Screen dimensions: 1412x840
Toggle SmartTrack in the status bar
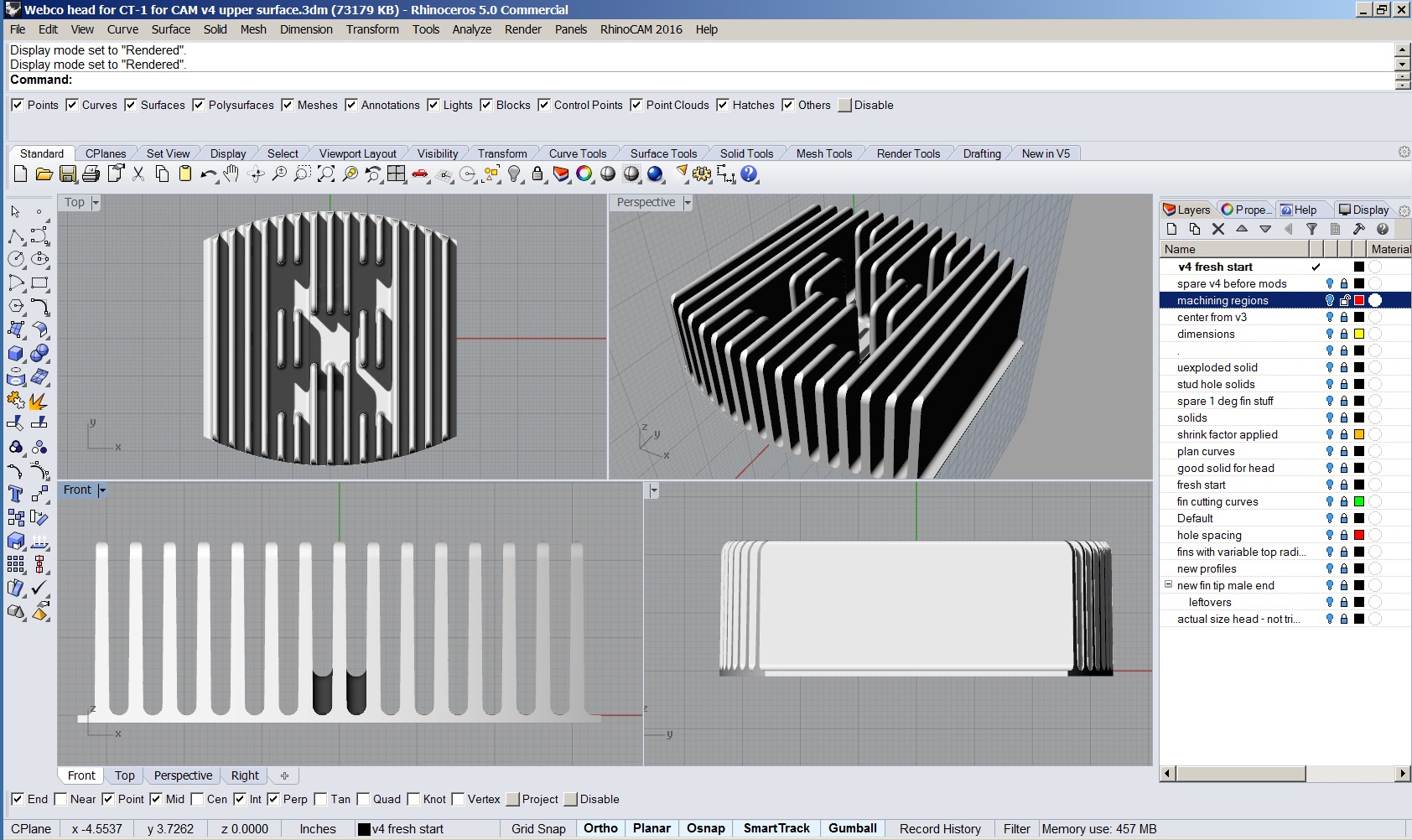click(776, 829)
